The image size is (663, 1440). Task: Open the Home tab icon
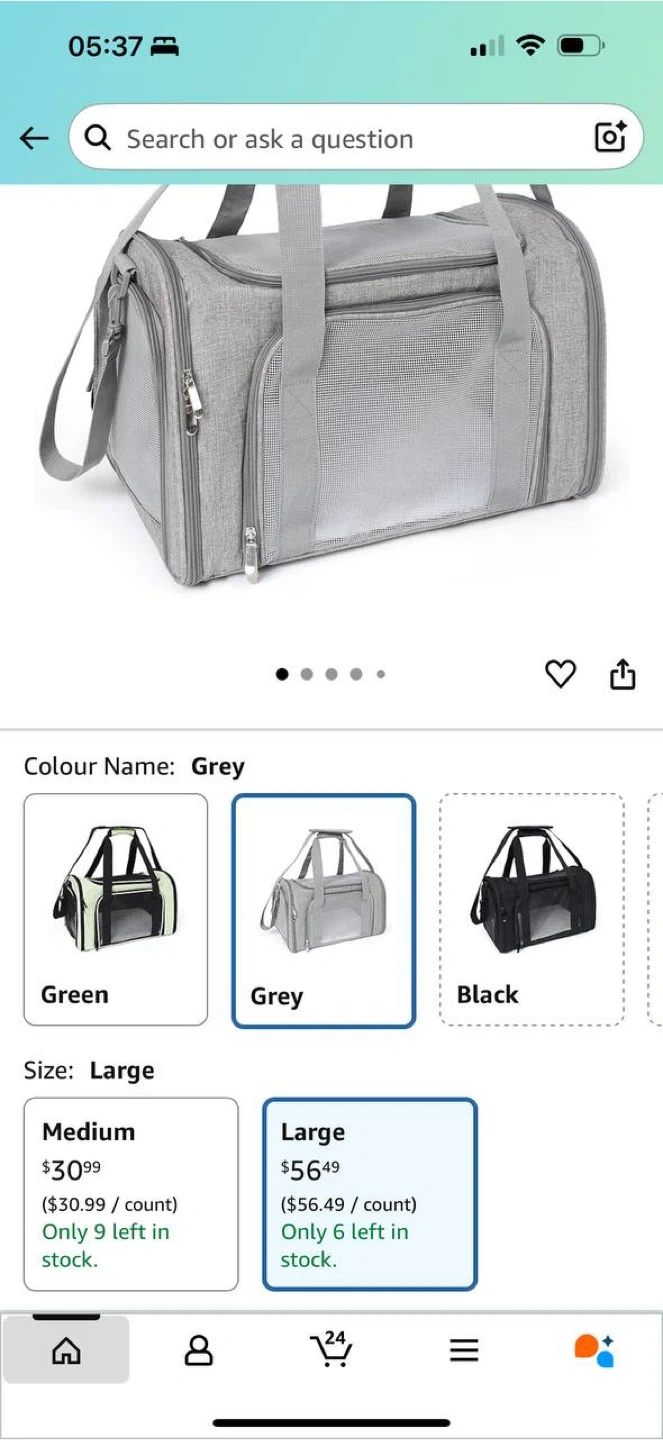pyautogui.click(x=66, y=1351)
